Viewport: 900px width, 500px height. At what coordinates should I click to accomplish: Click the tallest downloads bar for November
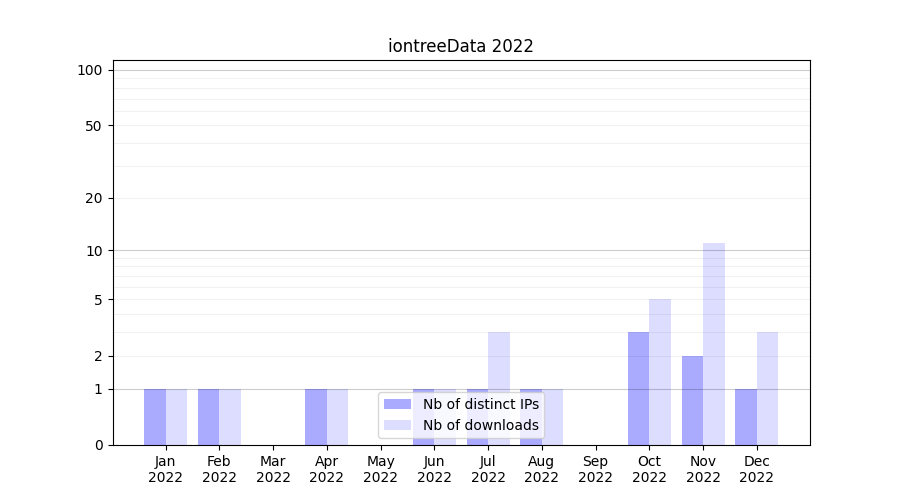pyautogui.click(x=714, y=343)
